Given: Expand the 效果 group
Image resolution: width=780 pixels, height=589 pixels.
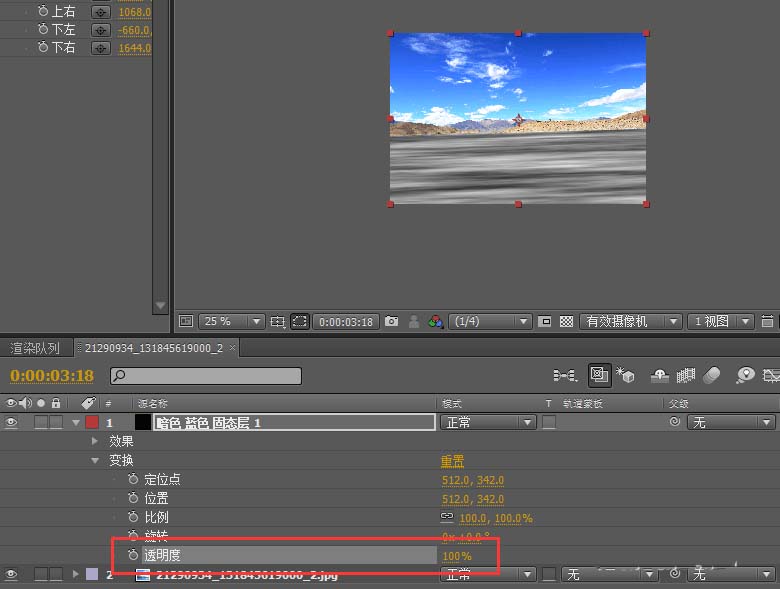Looking at the screenshot, I should point(94,441).
